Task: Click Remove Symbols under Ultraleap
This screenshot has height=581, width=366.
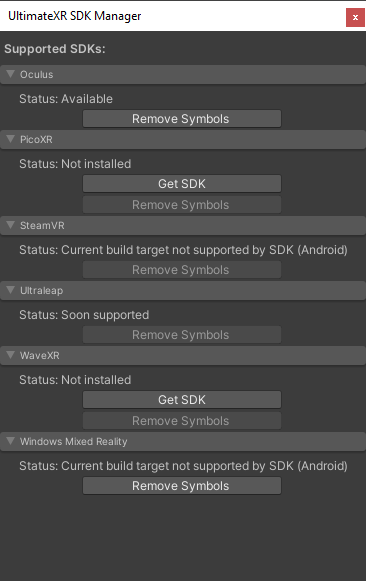Action: [x=182, y=335]
